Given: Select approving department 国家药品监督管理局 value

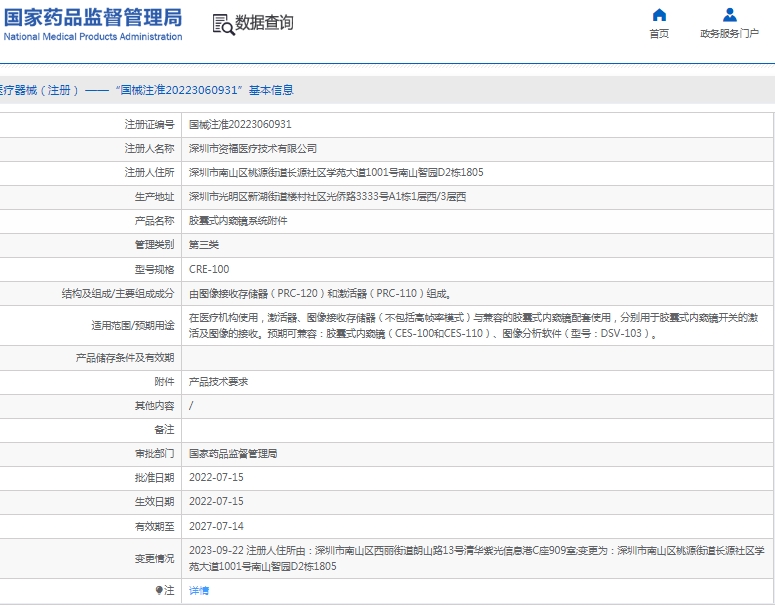Looking at the screenshot, I should click(x=233, y=454).
